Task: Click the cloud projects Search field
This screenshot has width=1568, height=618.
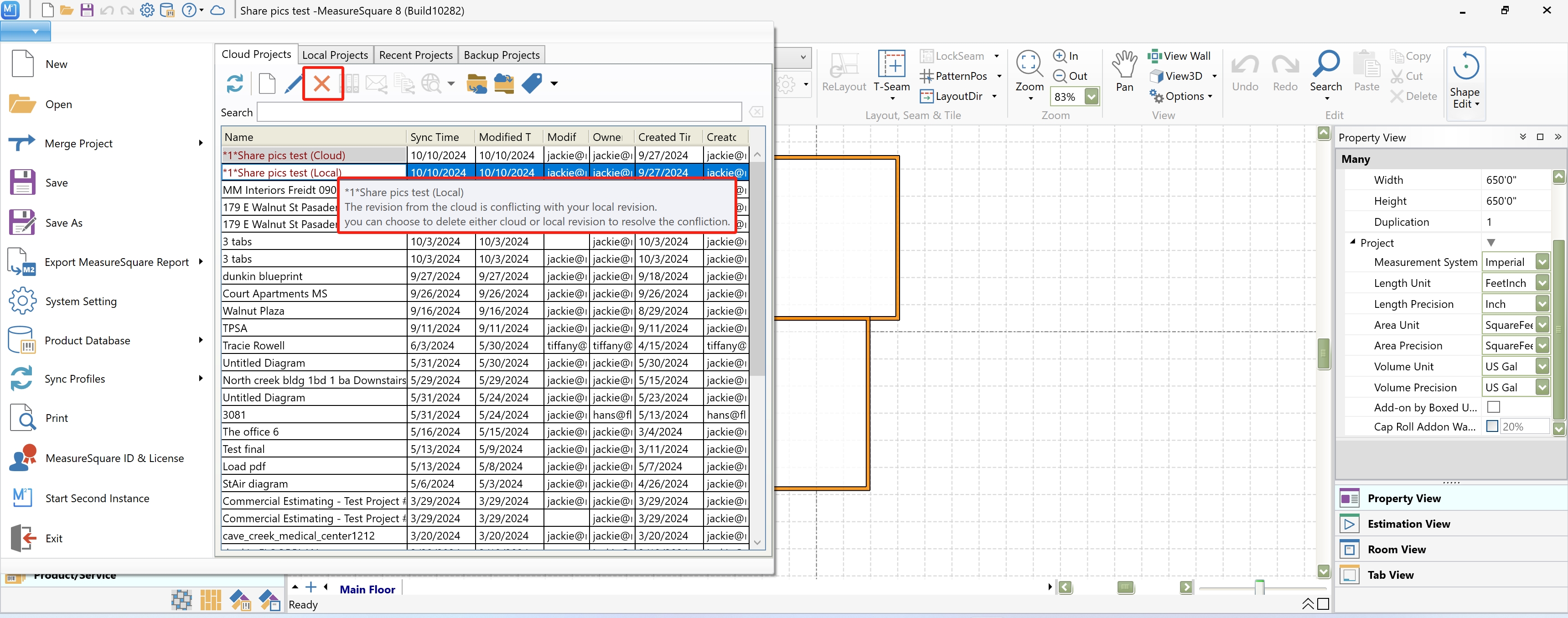Action: pyautogui.click(x=499, y=112)
